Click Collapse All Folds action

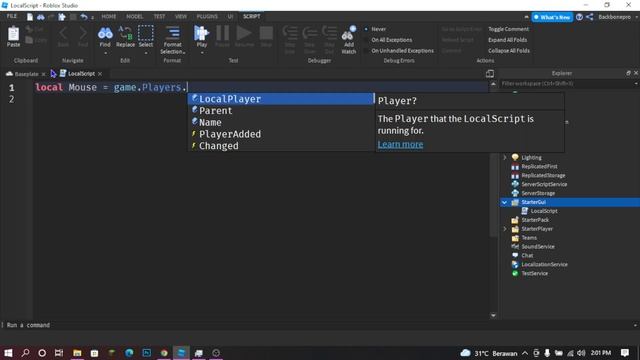[509, 51]
